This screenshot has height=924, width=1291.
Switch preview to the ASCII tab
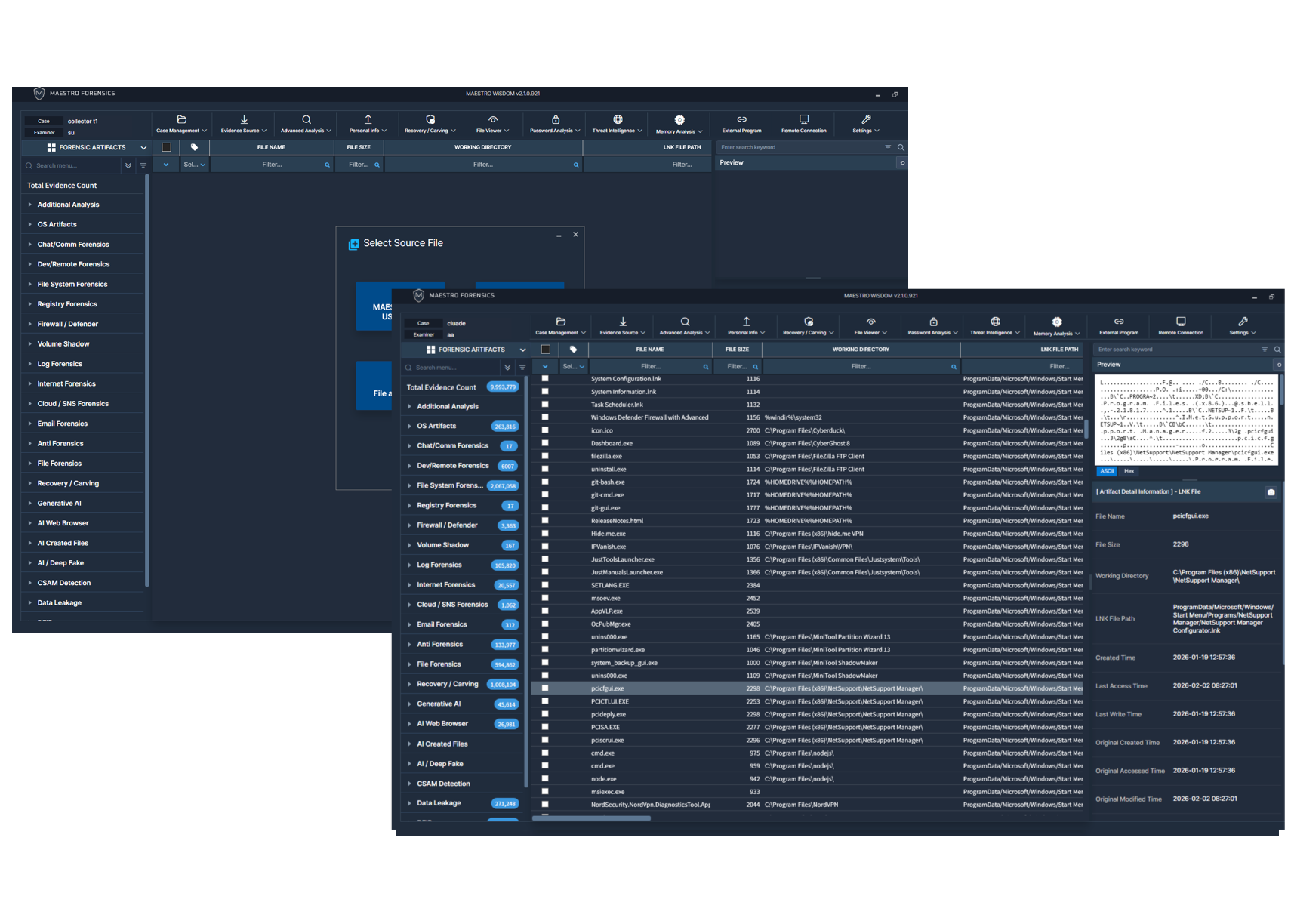(1107, 471)
